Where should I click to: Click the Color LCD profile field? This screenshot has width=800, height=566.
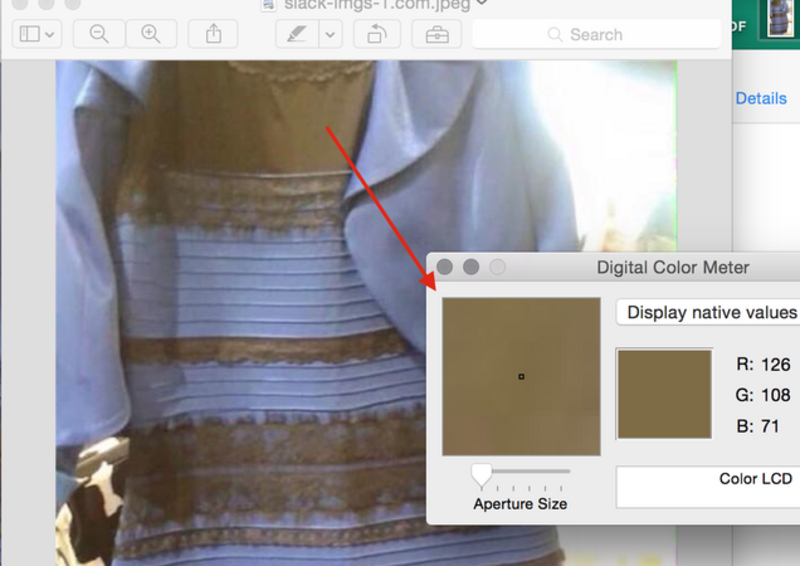(708, 486)
